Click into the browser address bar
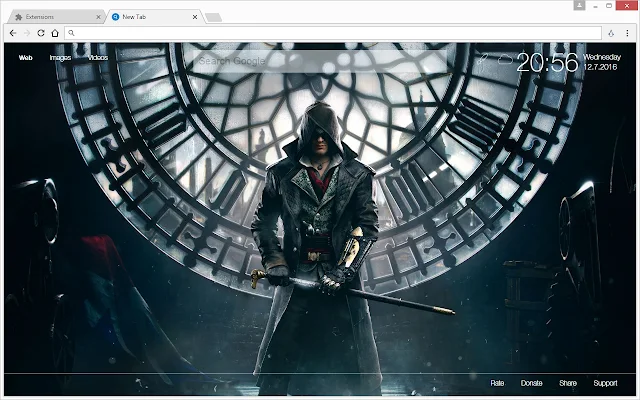The width and height of the screenshot is (640, 400). click(x=333, y=33)
